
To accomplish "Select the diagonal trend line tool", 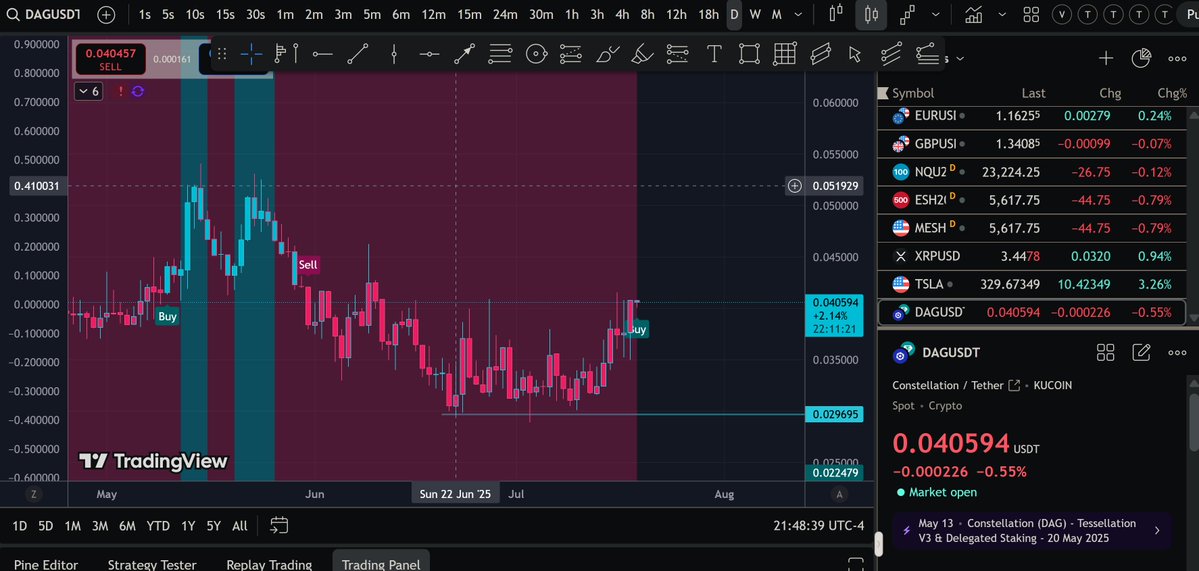I will coord(357,54).
